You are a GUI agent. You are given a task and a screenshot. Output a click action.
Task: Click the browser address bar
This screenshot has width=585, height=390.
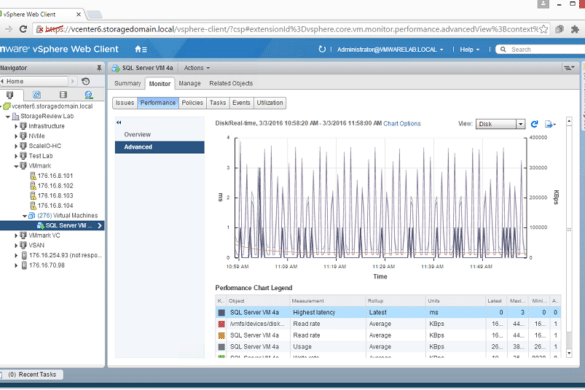pyautogui.click(x=291, y=29)
